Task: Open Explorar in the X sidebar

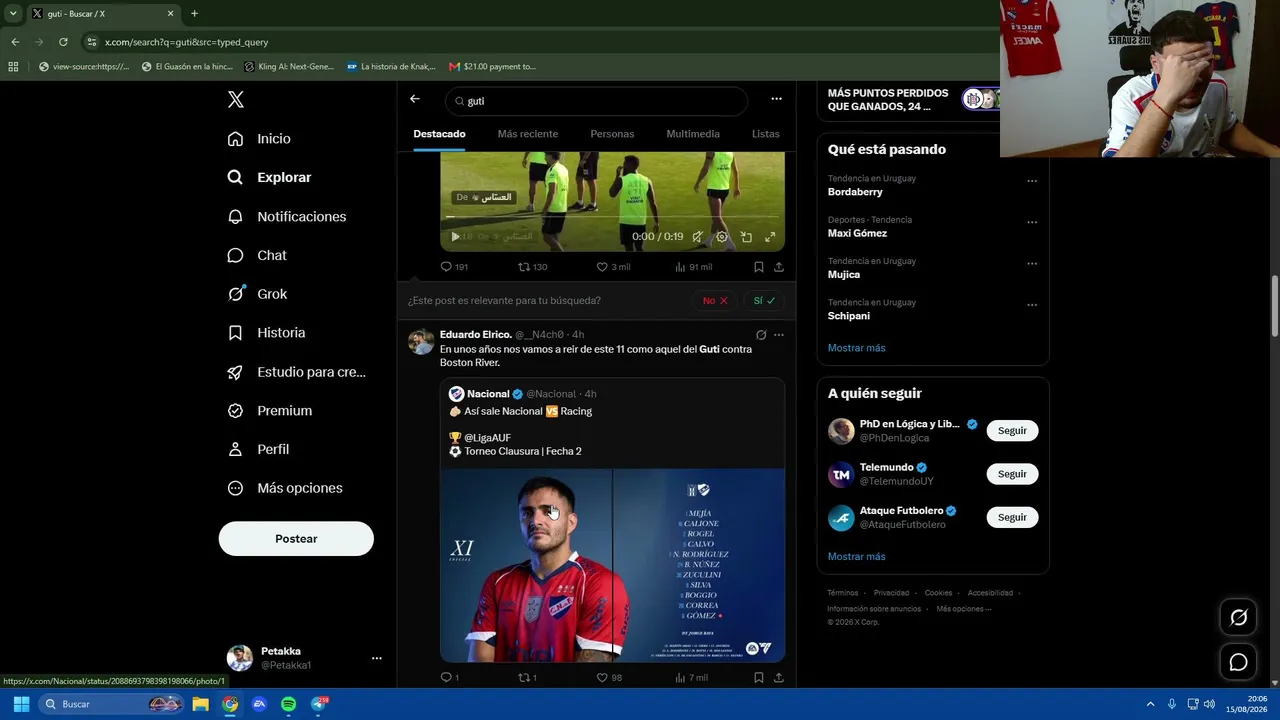Action: [269, 177]
